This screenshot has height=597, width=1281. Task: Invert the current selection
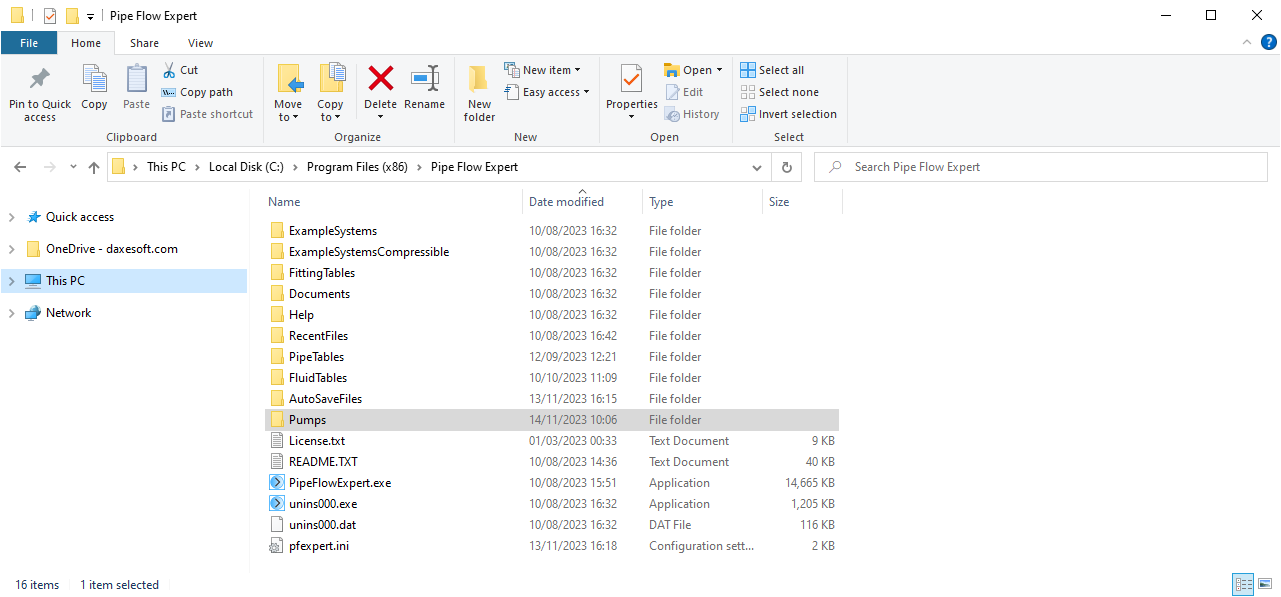tap(788, 114)
